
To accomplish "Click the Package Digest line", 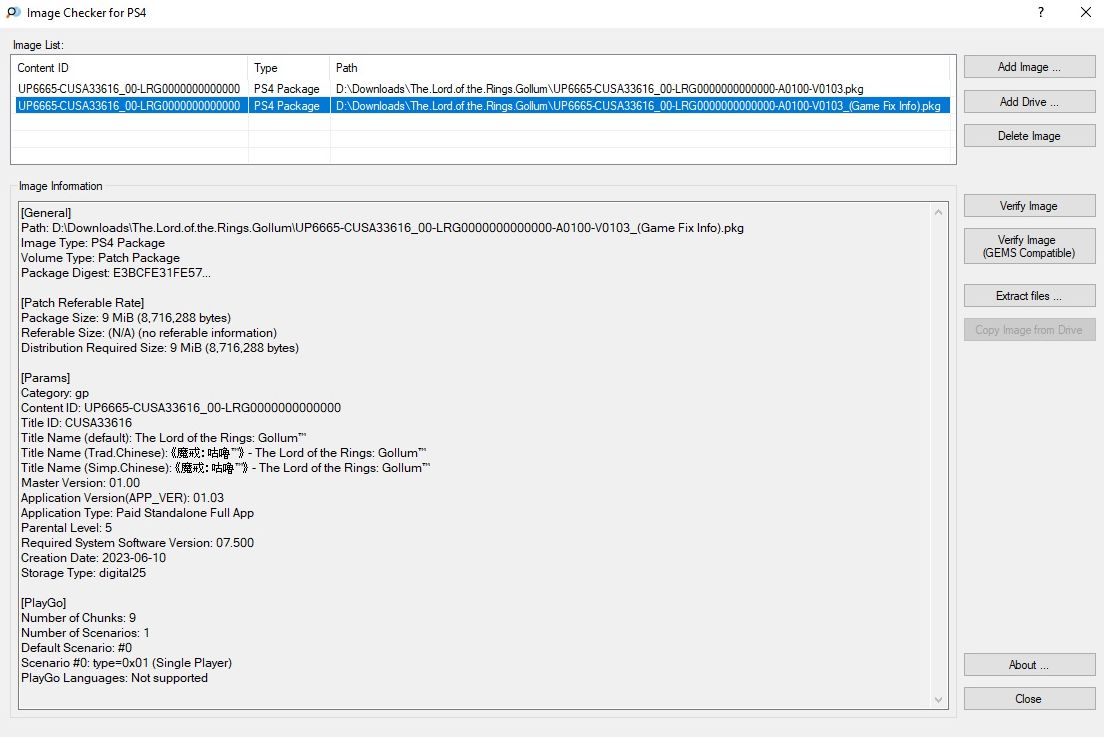I will pos(115,272).
